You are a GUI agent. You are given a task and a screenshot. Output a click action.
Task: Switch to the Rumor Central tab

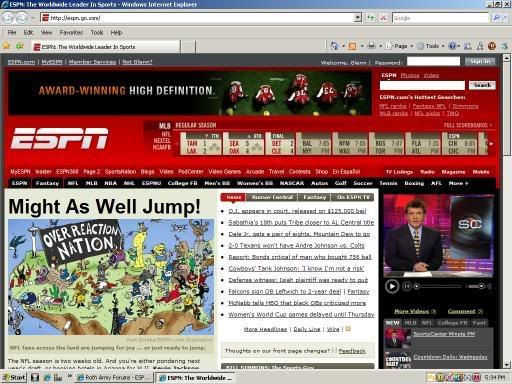coord(272,197)
